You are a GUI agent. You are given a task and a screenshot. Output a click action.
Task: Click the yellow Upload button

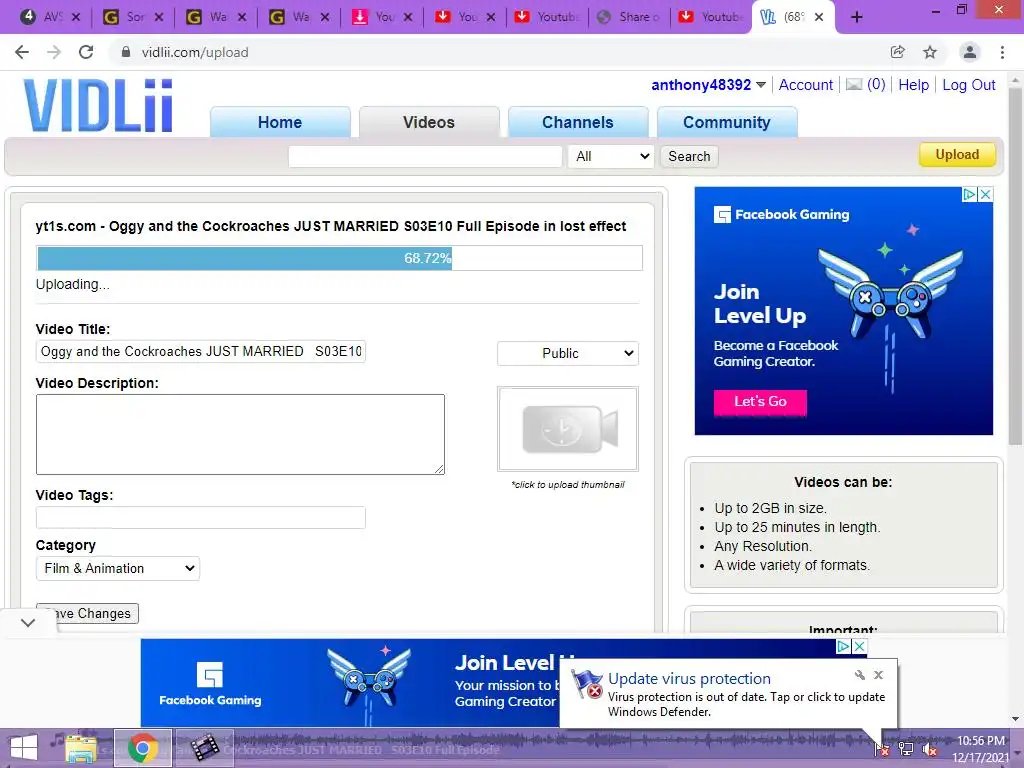coord(957,155)
